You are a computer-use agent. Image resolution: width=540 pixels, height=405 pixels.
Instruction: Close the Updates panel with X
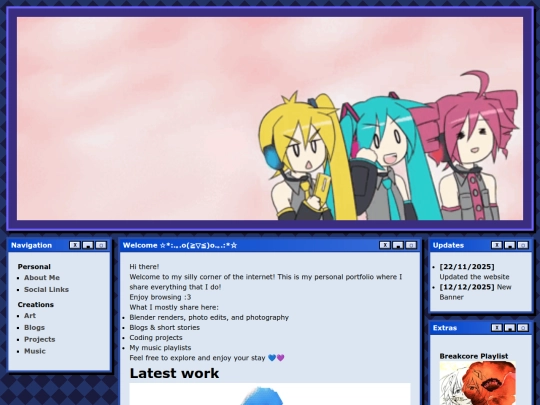[x=497, y=245]
